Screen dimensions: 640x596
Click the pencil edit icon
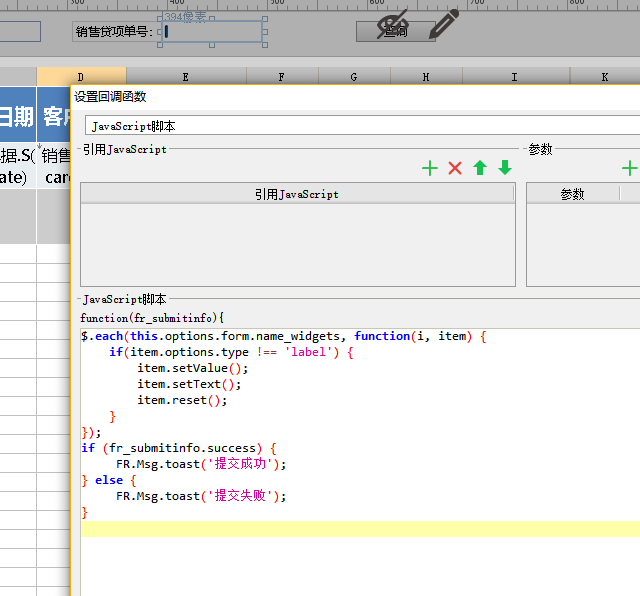coord(443,23)
